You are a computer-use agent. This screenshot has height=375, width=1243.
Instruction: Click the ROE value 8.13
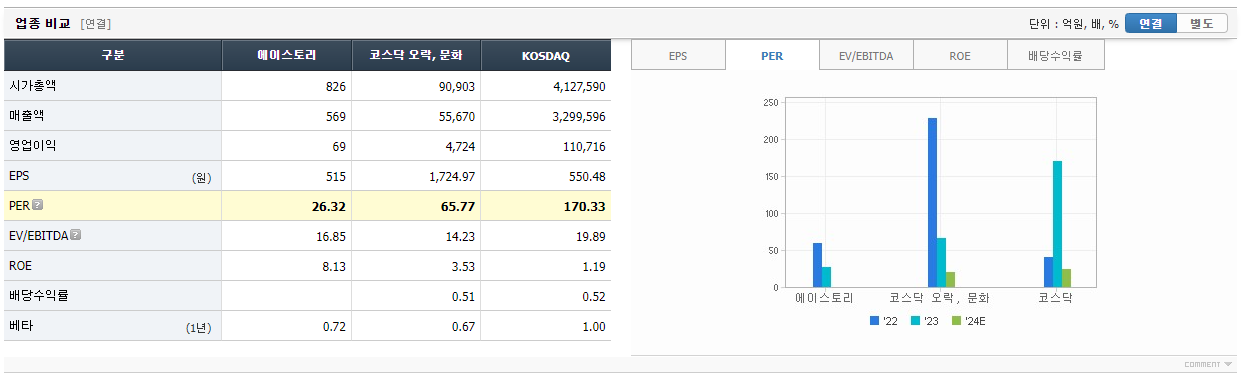pos(333,267)
